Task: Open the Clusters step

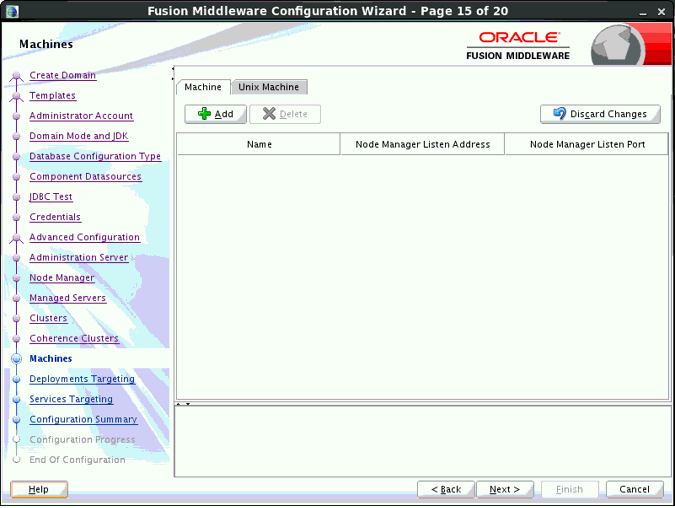Action: (48, 318)
